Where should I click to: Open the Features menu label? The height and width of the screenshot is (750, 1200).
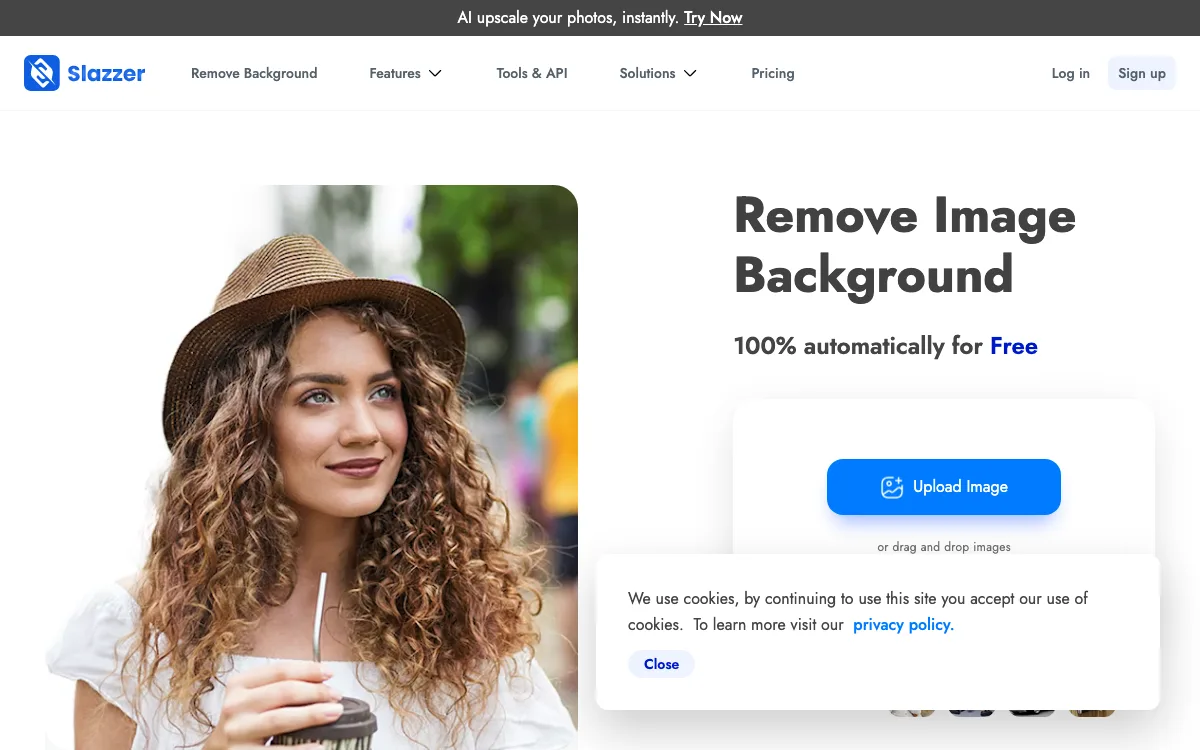pyautogui.click(x=395, y=73)
